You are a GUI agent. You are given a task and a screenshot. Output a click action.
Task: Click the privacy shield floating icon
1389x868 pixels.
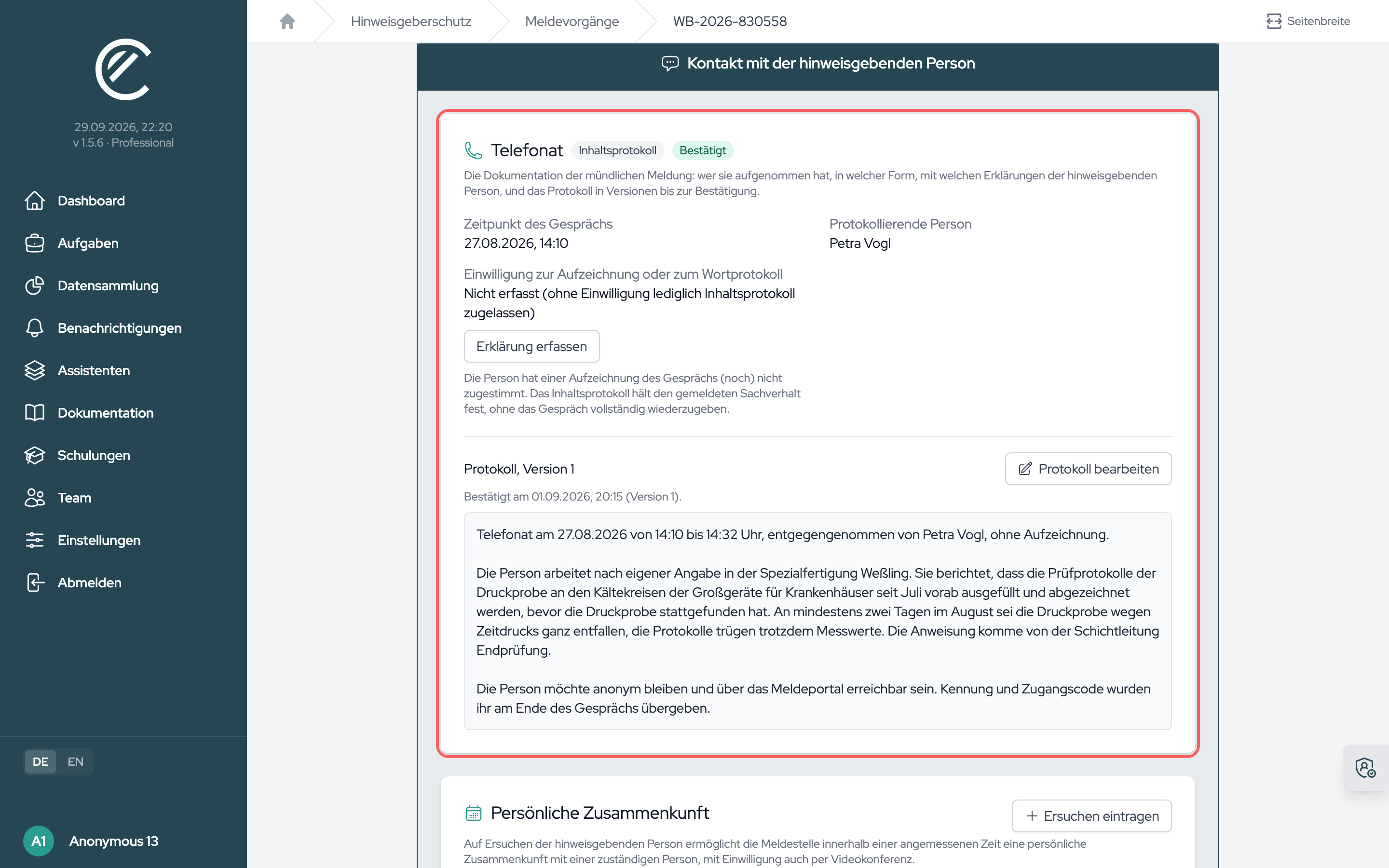1365,768
